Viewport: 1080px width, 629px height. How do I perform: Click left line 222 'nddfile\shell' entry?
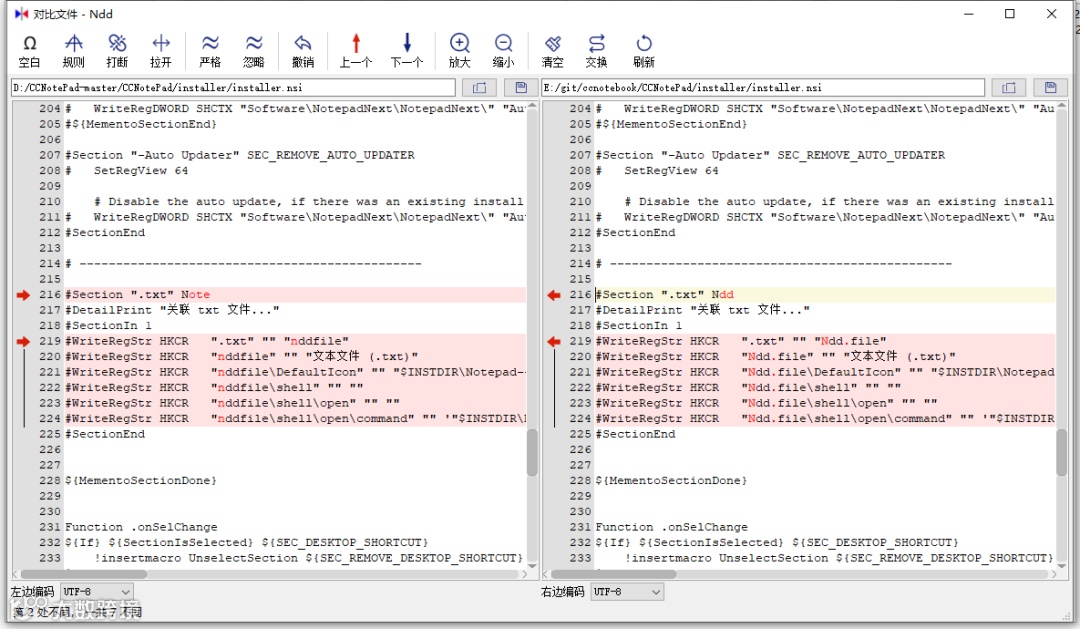coord(214,388)
